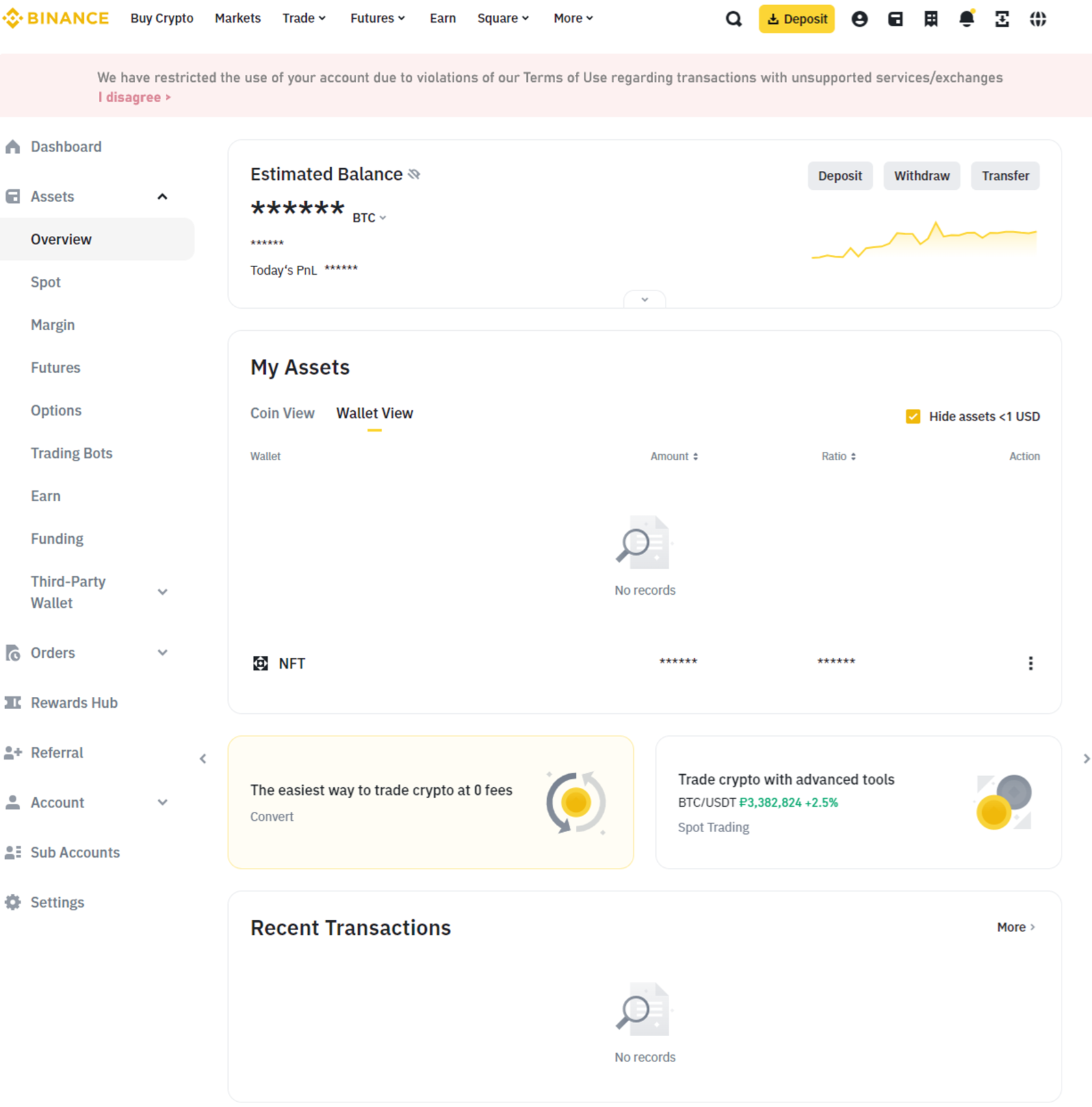Viewport: 1092px width, 1107px height.
Task: Click the Transfer button
Action: 1006,176
